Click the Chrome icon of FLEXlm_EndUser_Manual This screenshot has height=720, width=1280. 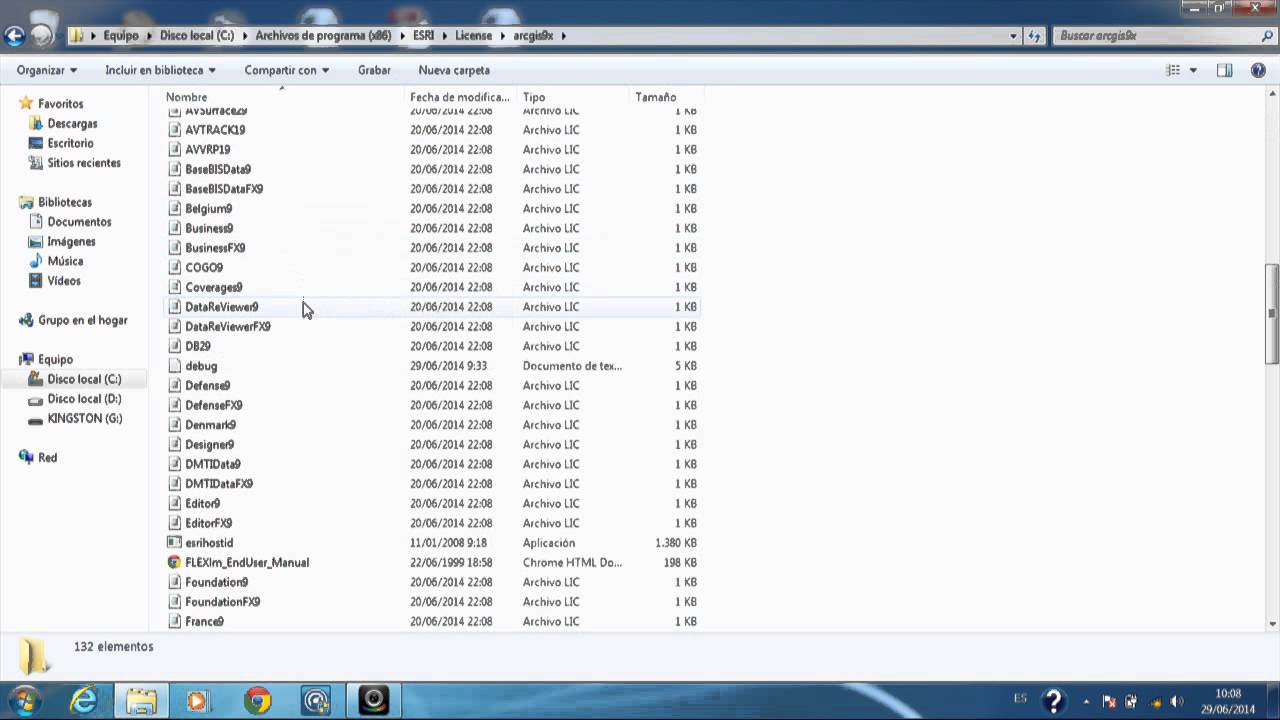[x=174, y=562]
